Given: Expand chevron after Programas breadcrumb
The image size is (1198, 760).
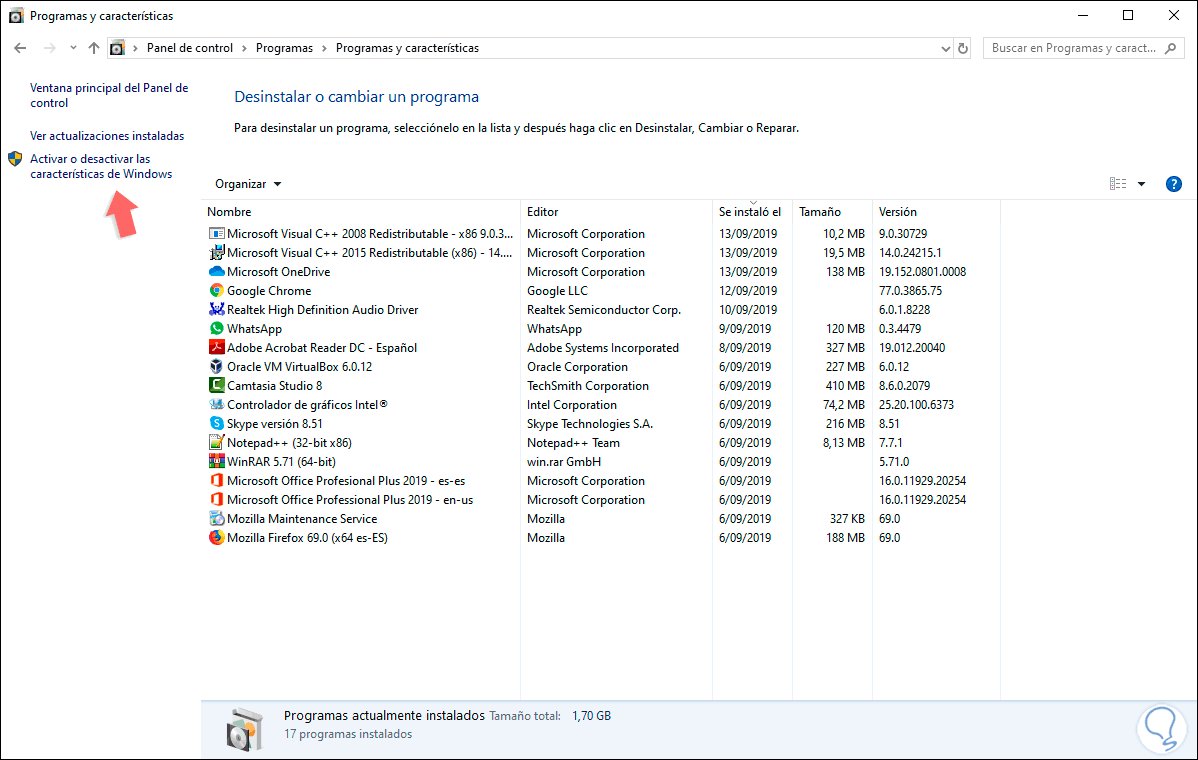Looking at the screenshot, I should (324, 48).
